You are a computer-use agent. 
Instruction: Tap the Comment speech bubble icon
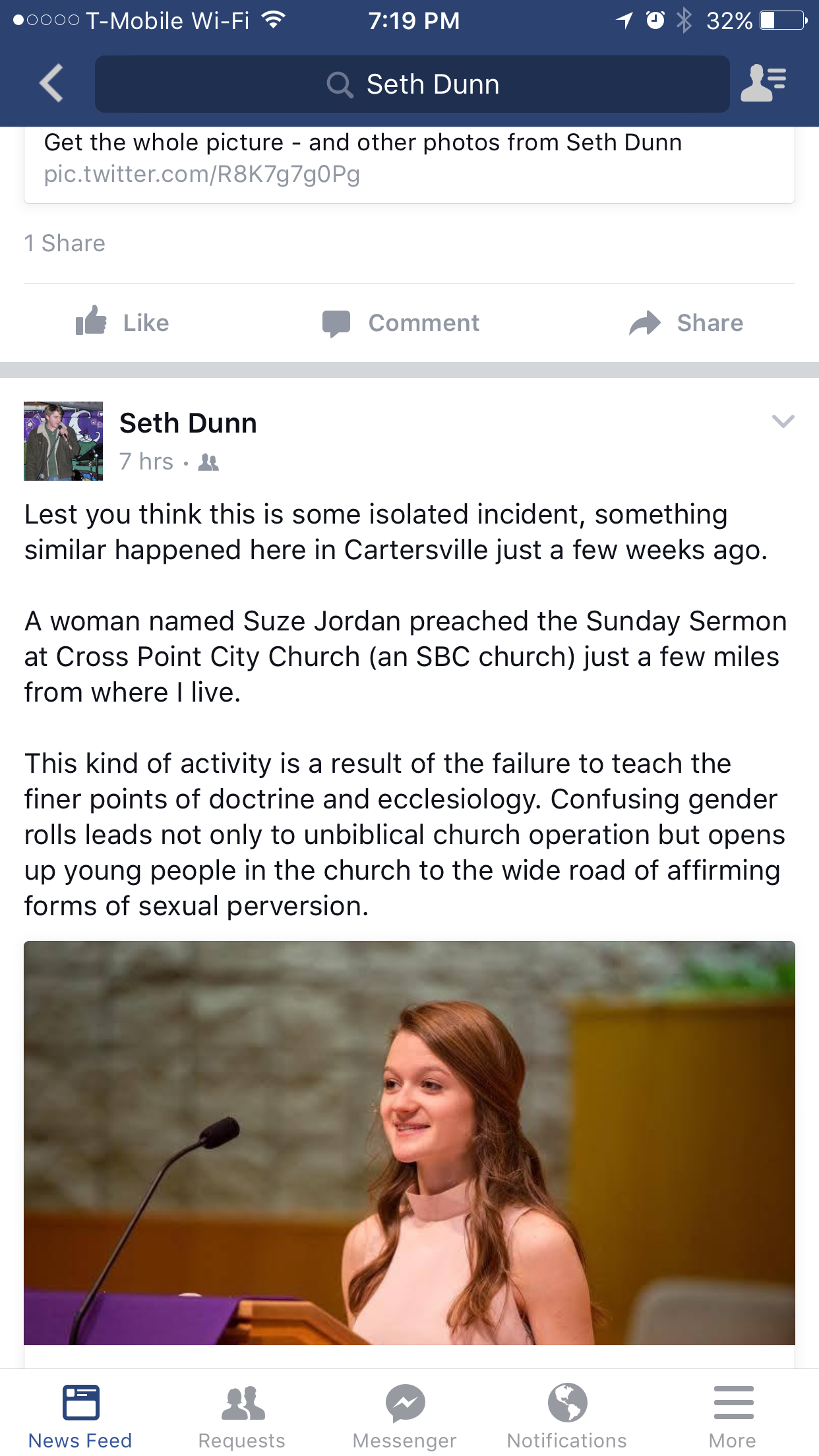(336, 323)
